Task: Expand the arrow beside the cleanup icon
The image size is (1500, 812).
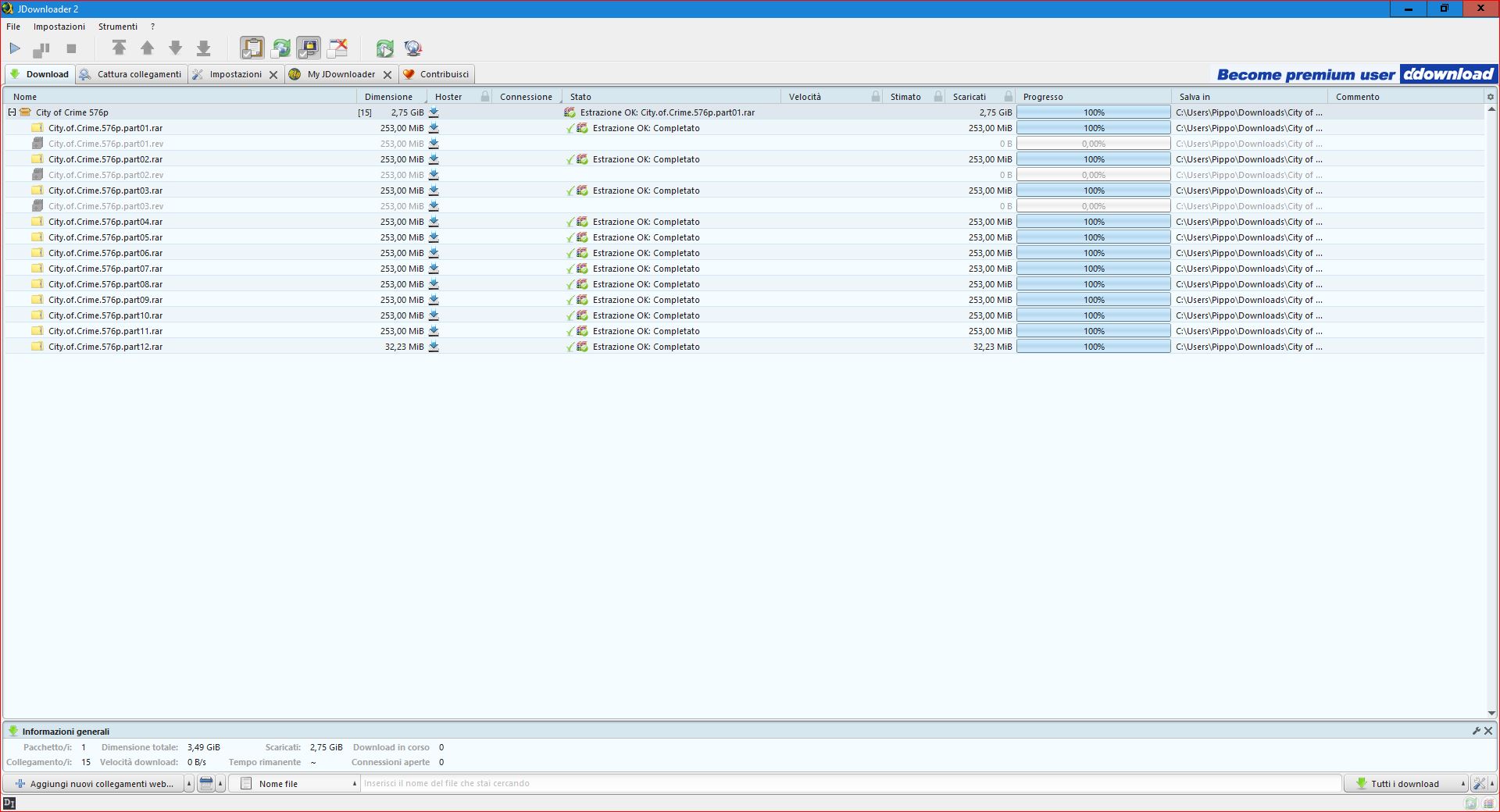Action: 220,784
